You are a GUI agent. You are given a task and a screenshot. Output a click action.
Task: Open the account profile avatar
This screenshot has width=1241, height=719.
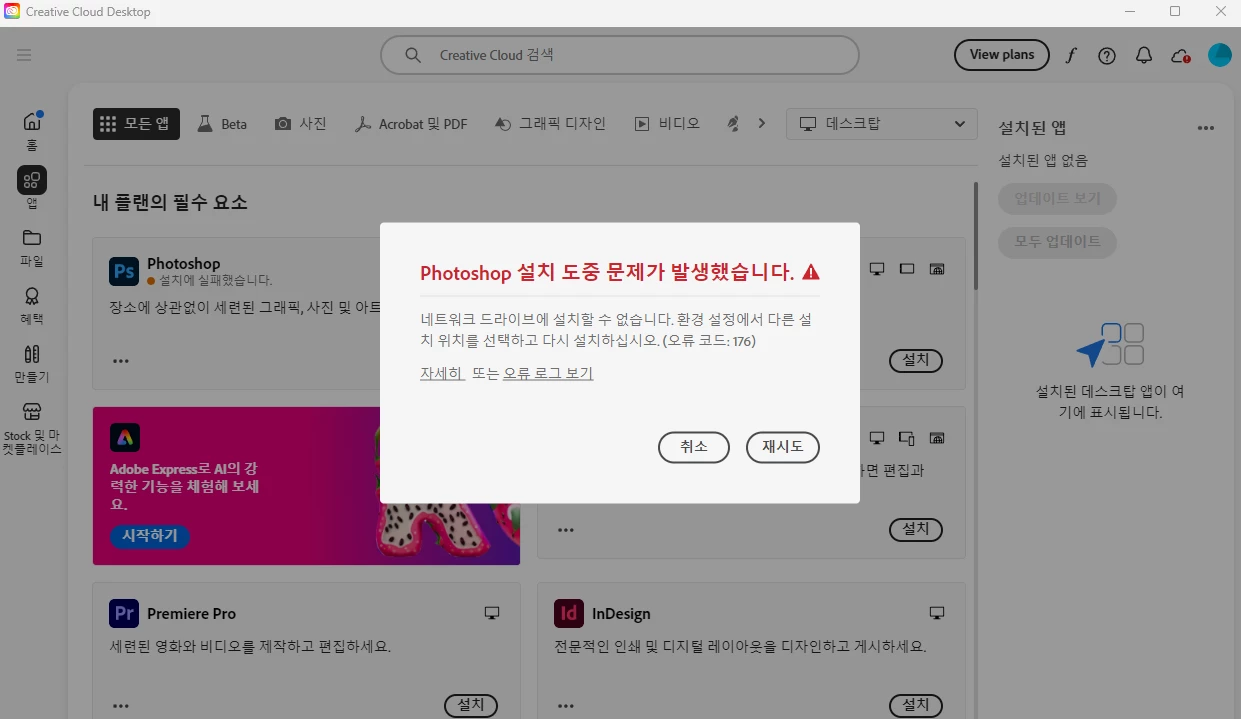click(x=1219, y=55)
